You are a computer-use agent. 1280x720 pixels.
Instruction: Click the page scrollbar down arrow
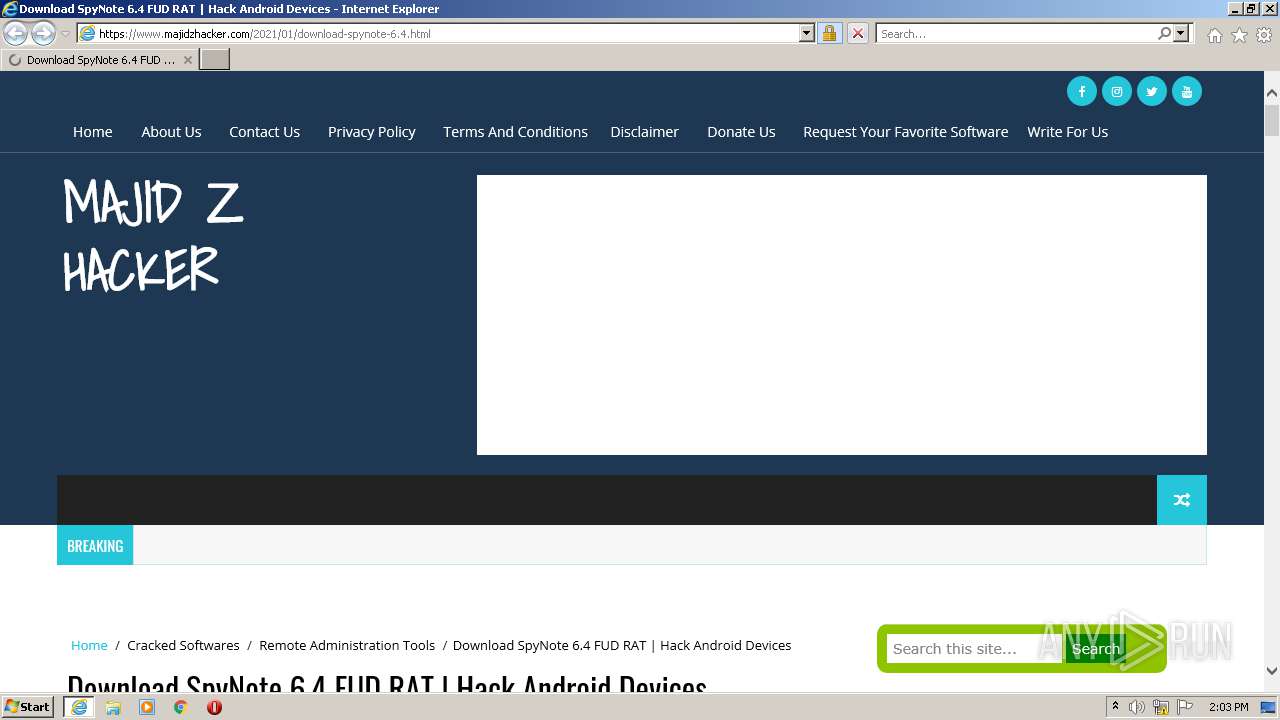1272,671
